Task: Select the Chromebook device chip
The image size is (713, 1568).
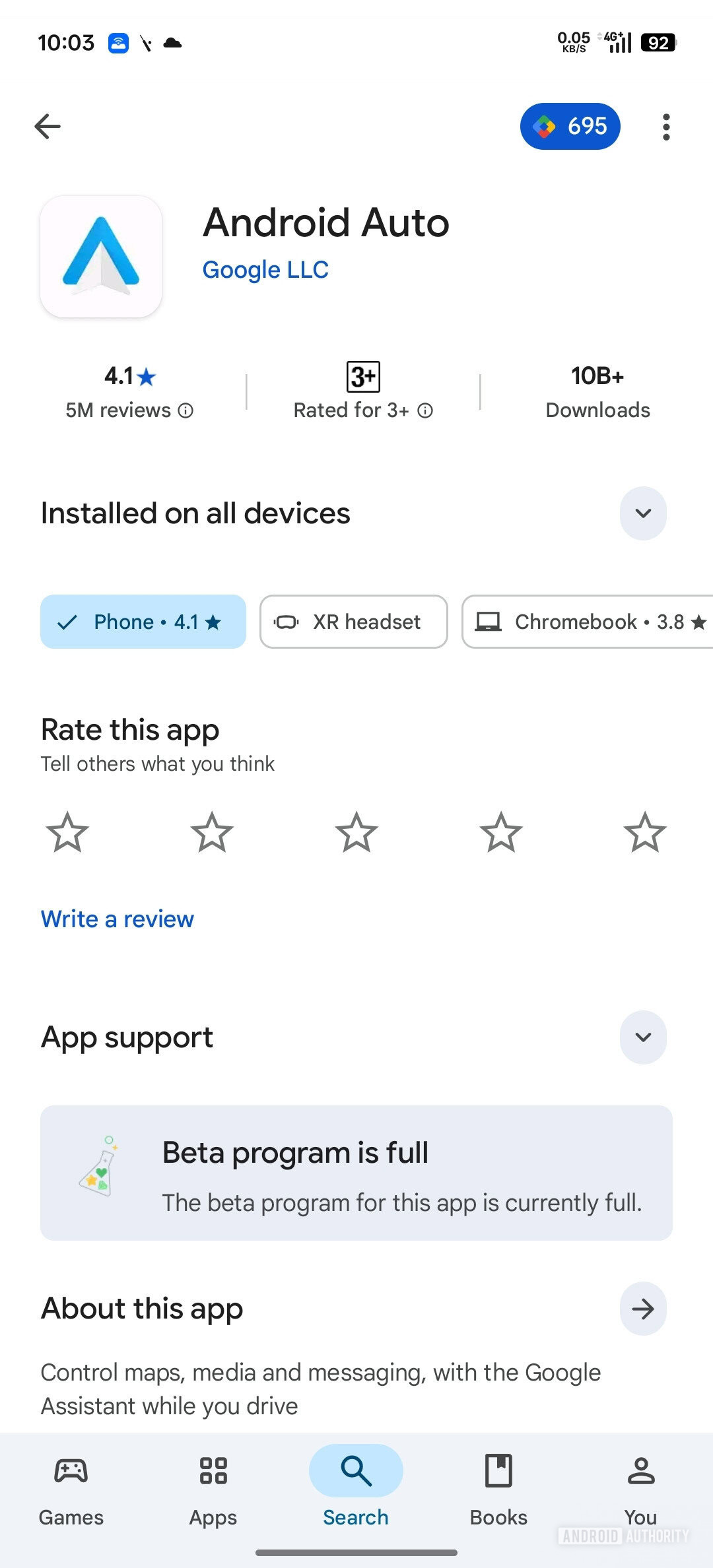Action: point(588,621)
